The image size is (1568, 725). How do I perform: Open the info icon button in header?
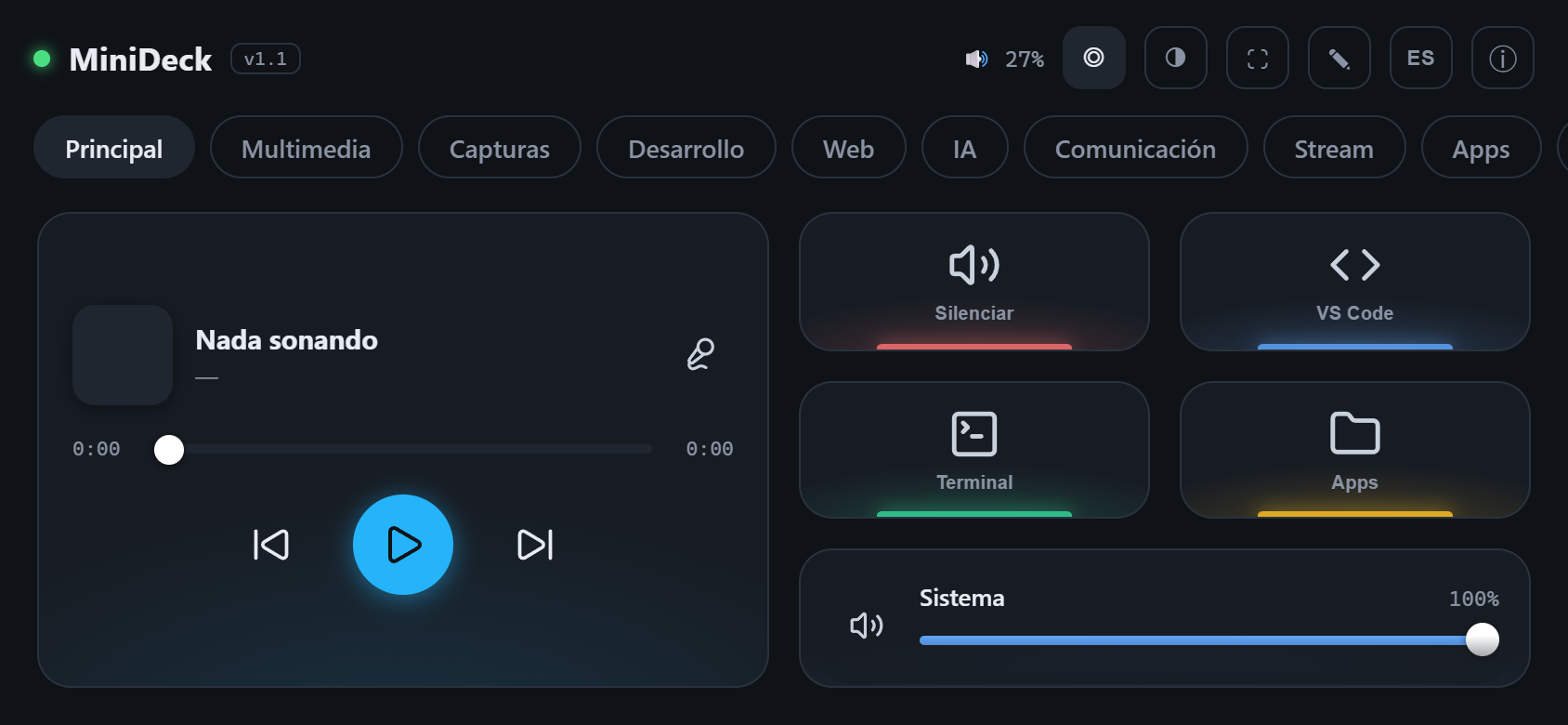click(x=1503, y=58)
